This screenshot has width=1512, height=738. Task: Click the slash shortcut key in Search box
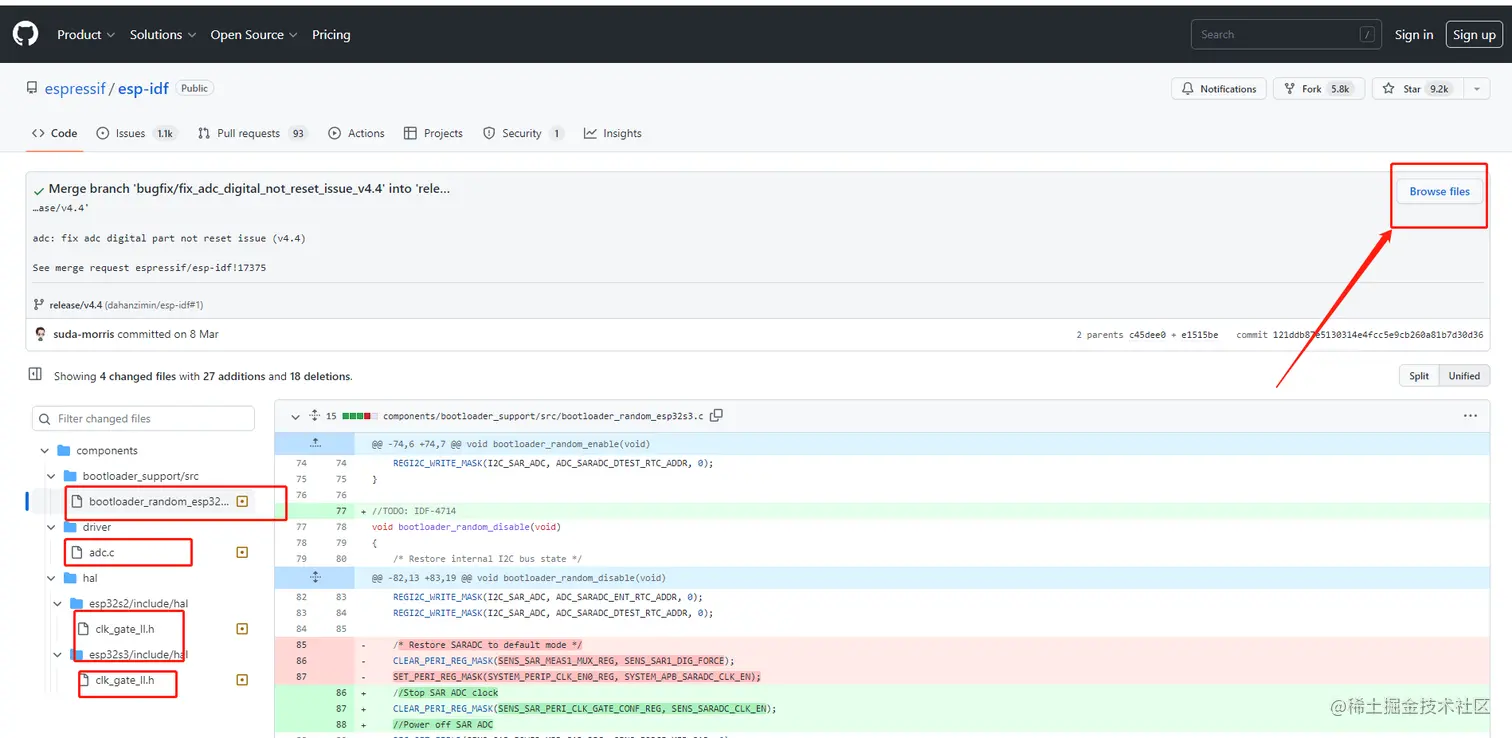(x=1367, y=34)
